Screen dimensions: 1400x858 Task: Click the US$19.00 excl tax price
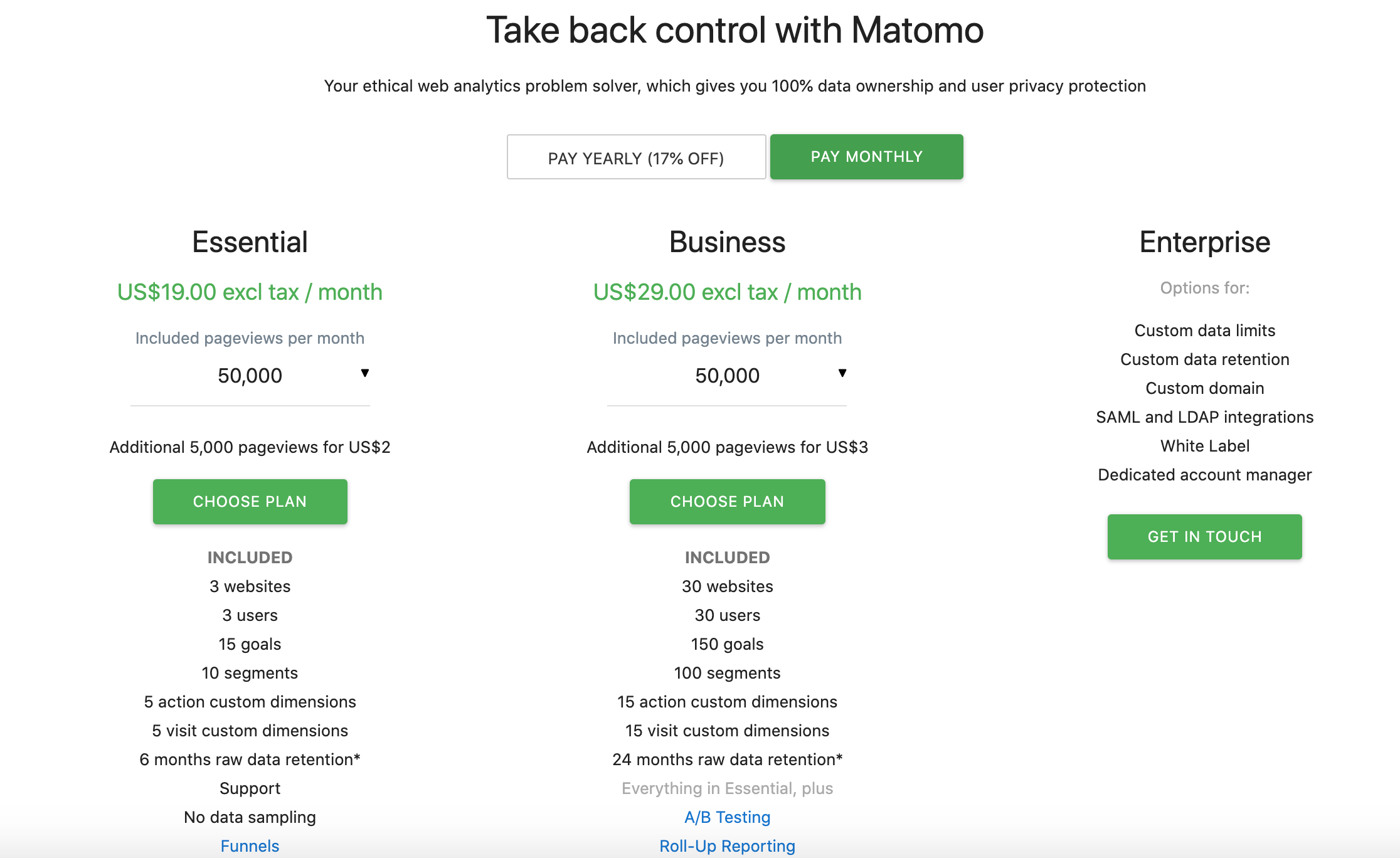(x=250, y=292)
